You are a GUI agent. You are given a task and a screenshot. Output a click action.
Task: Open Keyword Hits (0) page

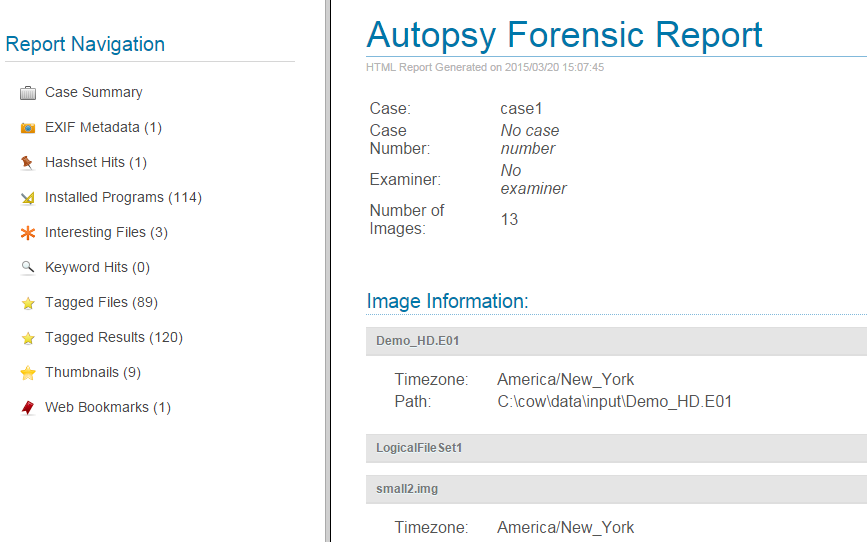click(97, 267)
